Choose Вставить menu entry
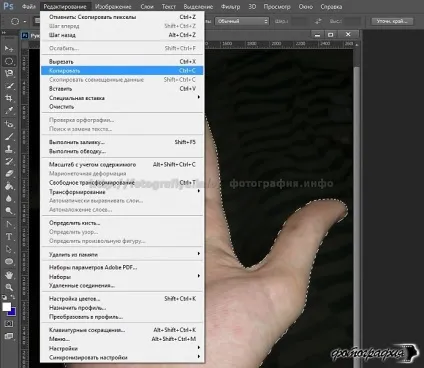Viewport: 424px width, 368px height. tap(122, 89)
